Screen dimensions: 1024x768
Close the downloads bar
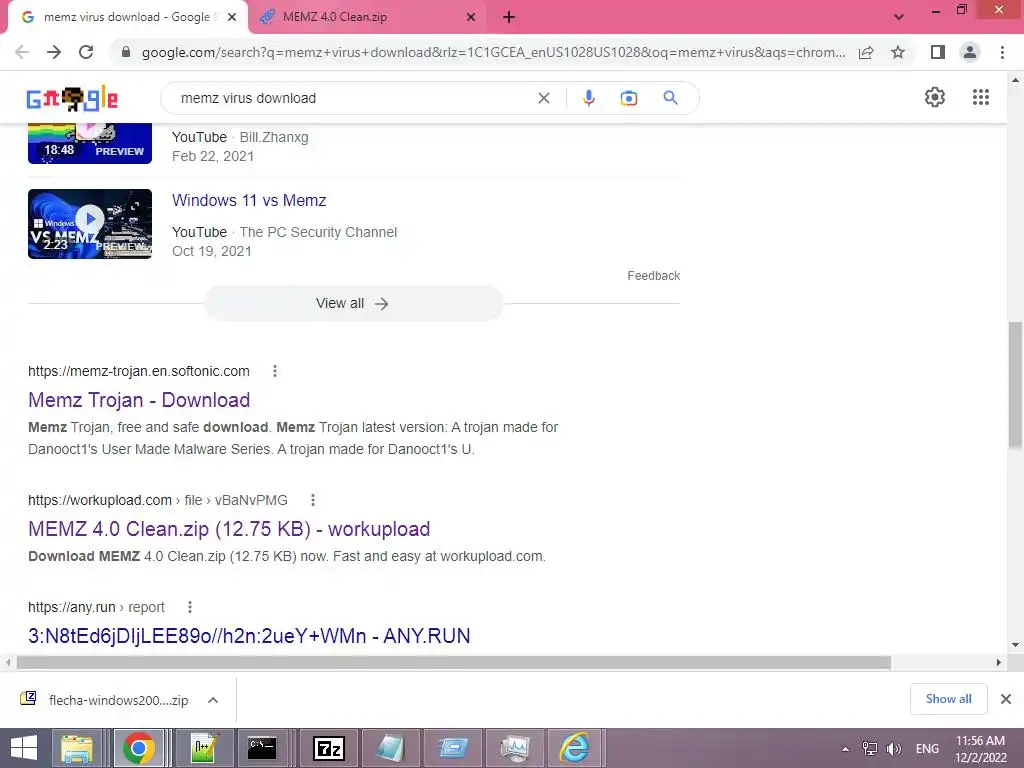1006,699
